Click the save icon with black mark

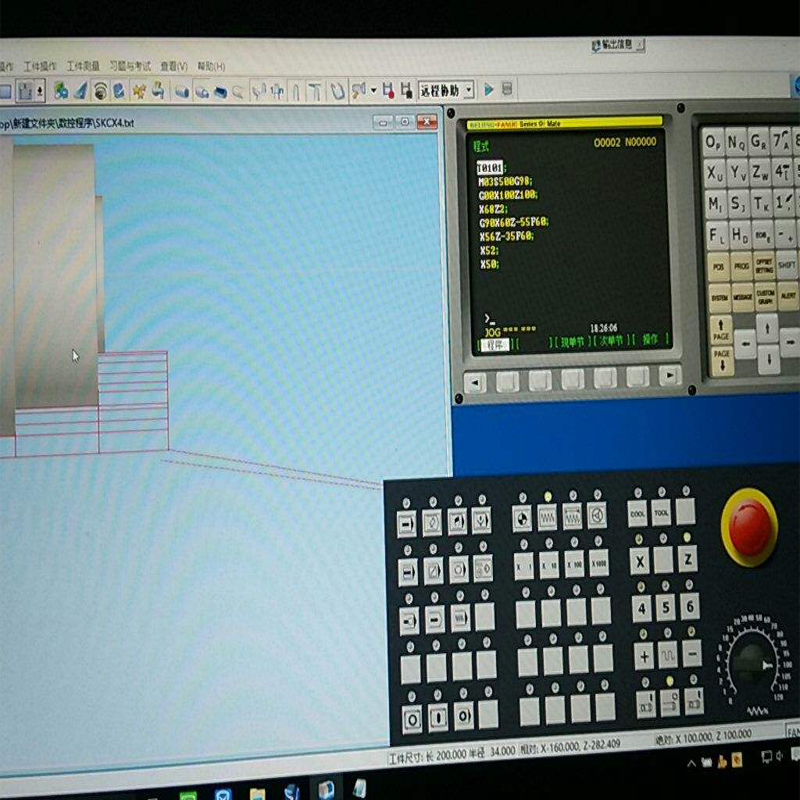click(x=406, y=90)
